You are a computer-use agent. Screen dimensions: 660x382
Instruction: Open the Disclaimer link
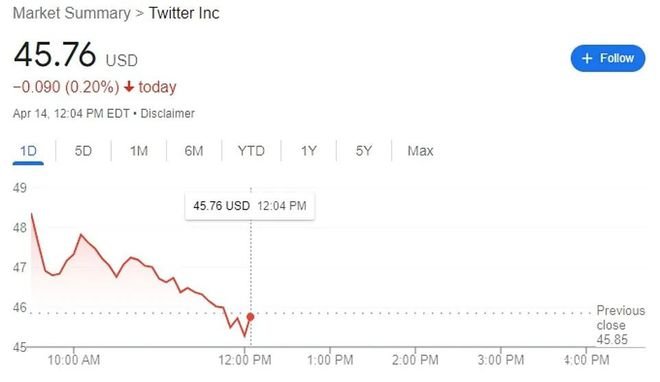[168, 114]
